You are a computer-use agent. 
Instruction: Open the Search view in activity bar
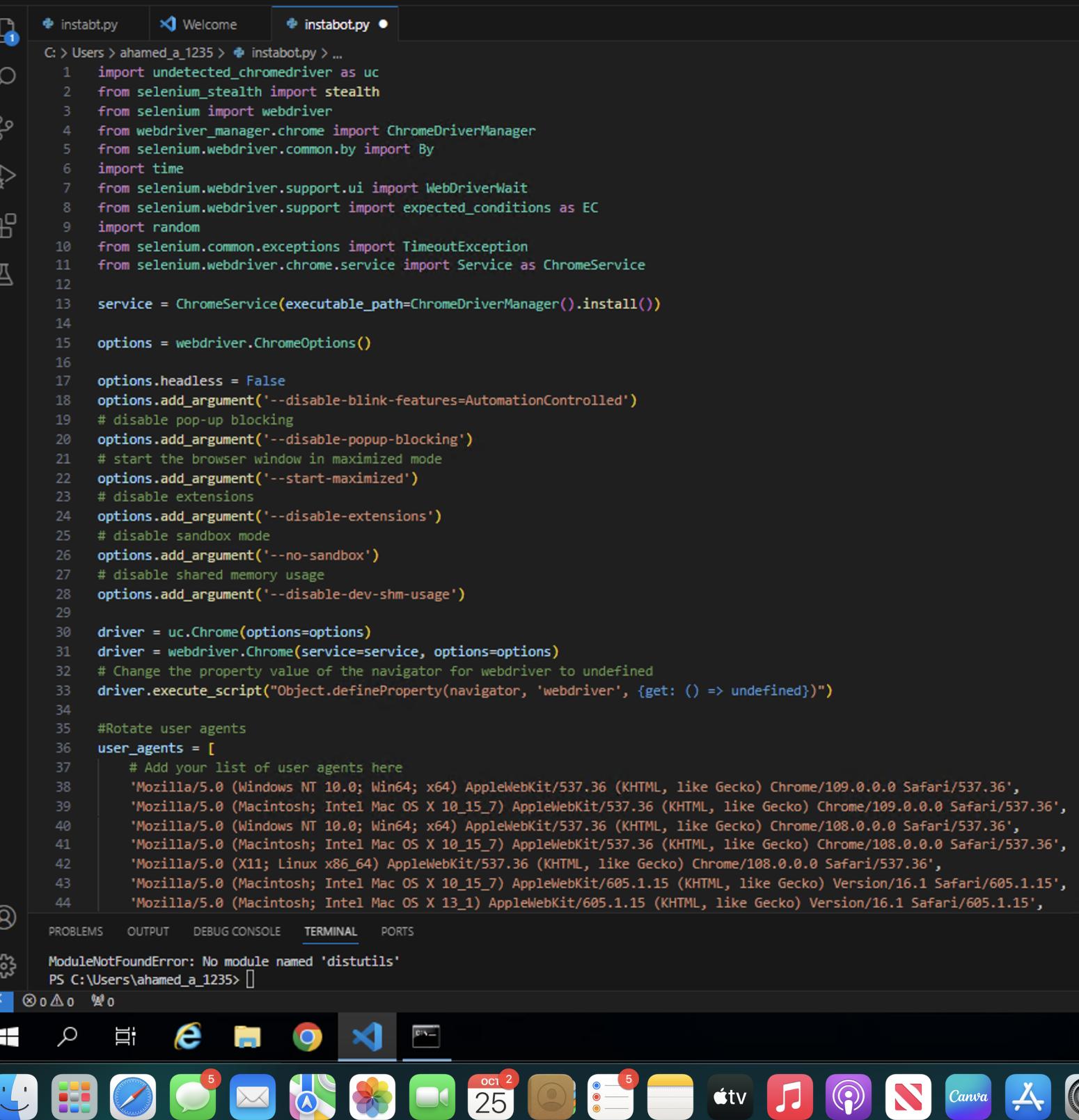click(x=8, y=76)
